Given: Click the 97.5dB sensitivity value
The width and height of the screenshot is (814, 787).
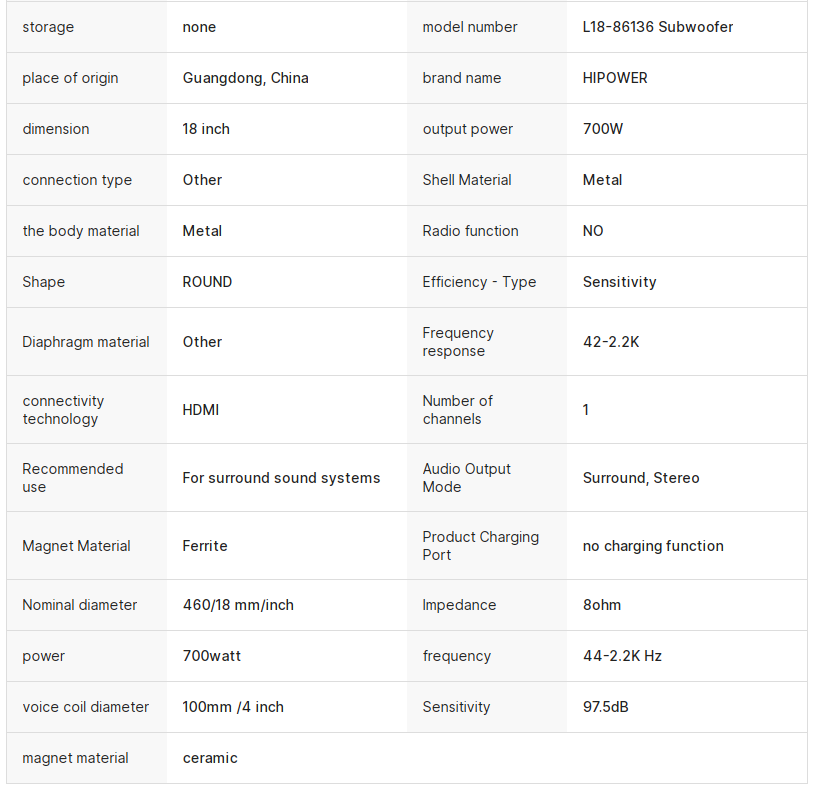Looking at the screenshot, I should (605, 707).
